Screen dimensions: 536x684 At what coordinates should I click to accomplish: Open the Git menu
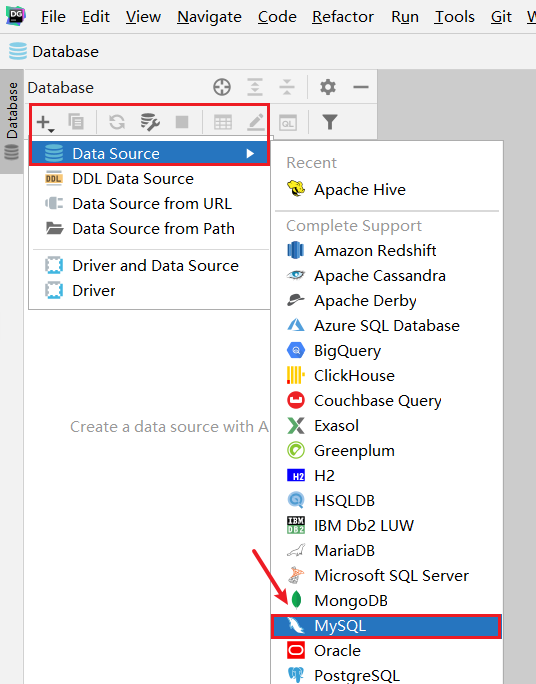coord(501,17)
